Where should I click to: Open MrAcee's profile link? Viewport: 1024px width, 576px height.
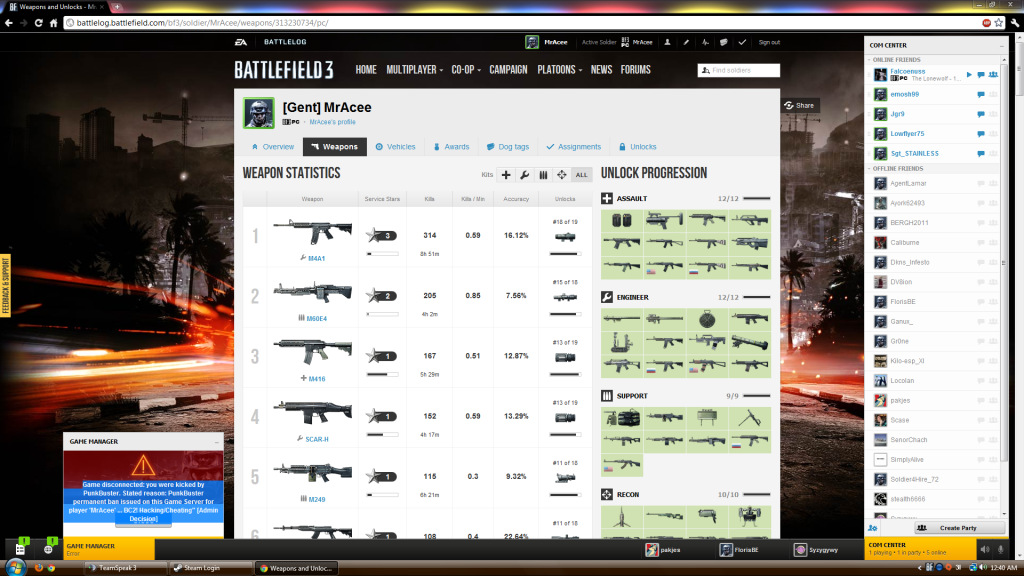[x=332, y=122]
